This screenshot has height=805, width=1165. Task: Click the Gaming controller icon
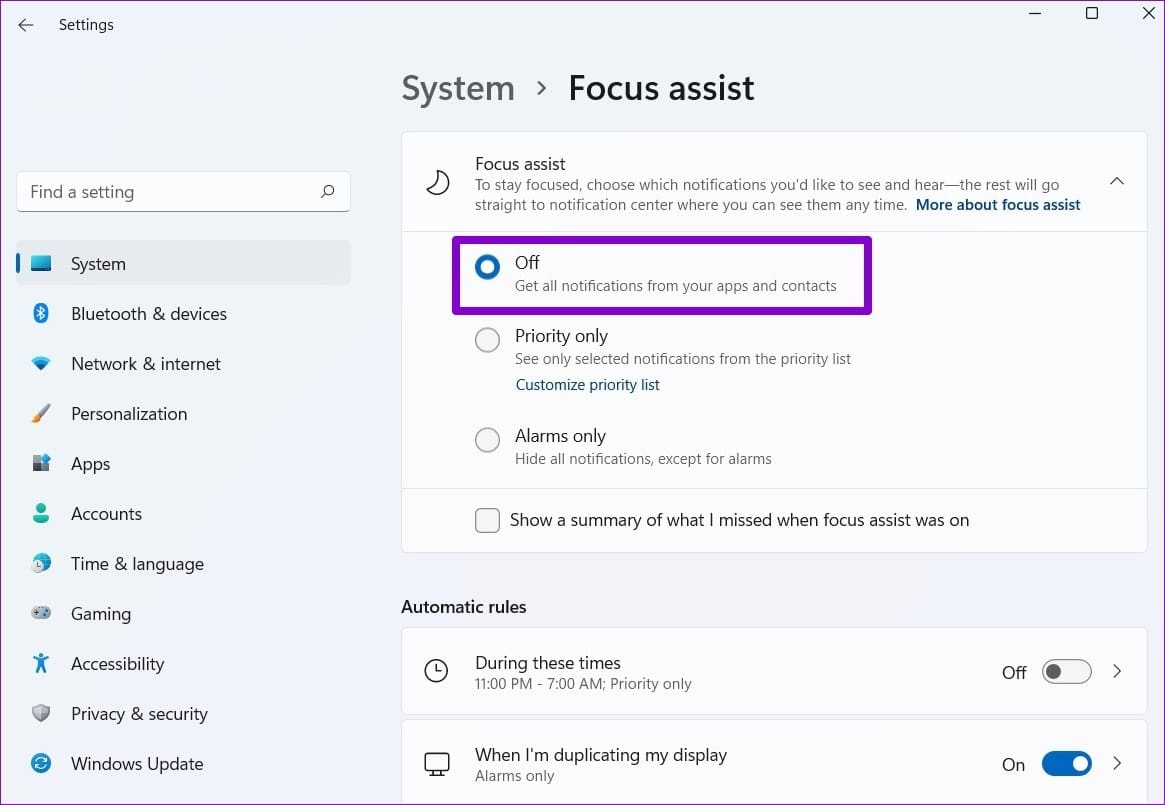[41, 613]
